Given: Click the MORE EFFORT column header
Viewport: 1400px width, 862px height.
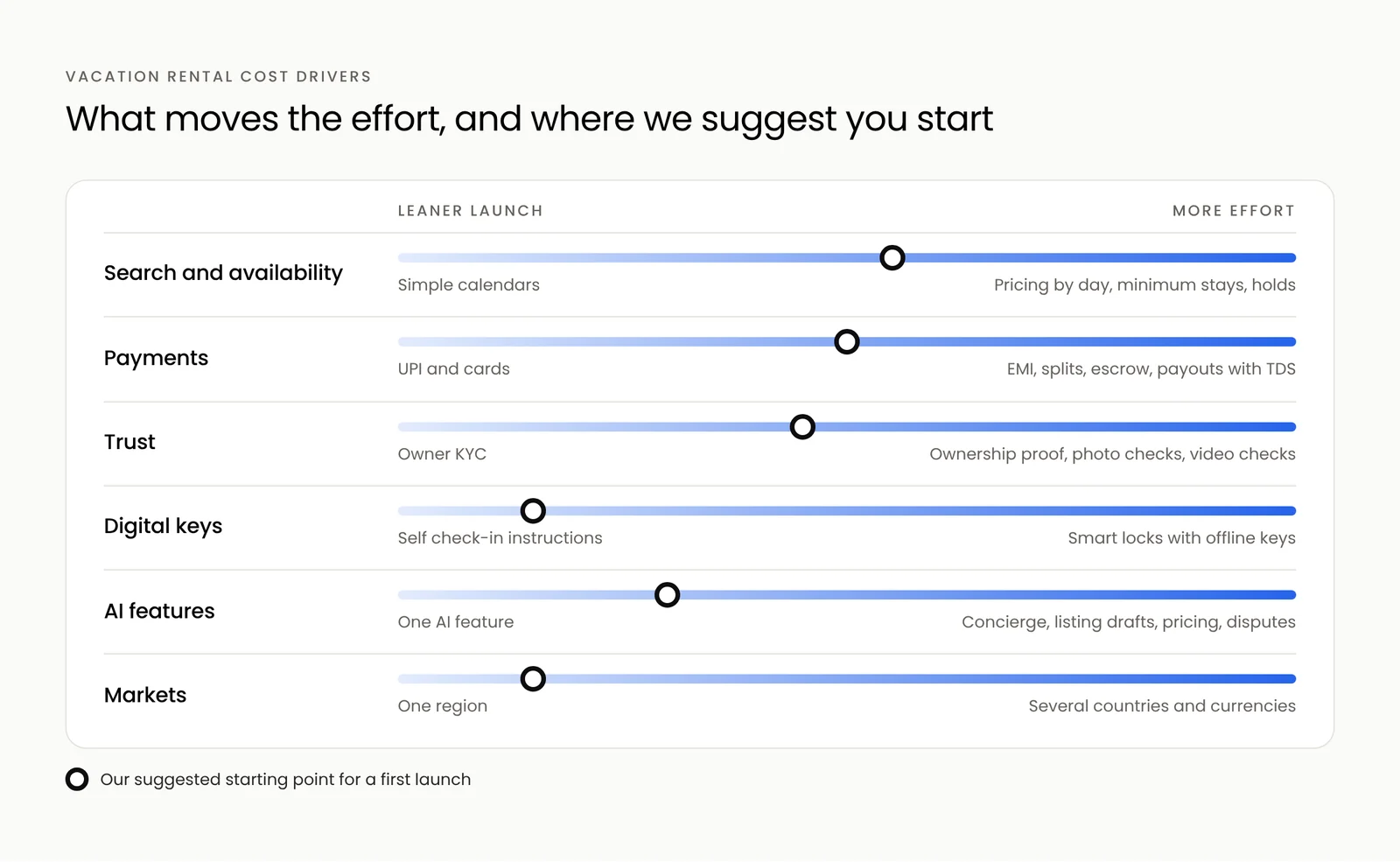Looking at the screenshot, I should (1234, 211).
